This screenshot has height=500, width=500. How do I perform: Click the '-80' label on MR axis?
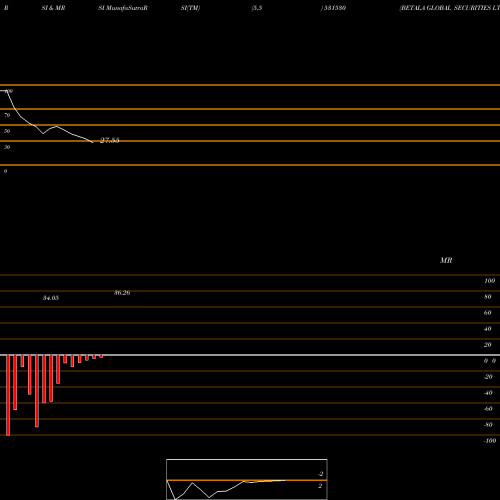[x=488, y=425]
